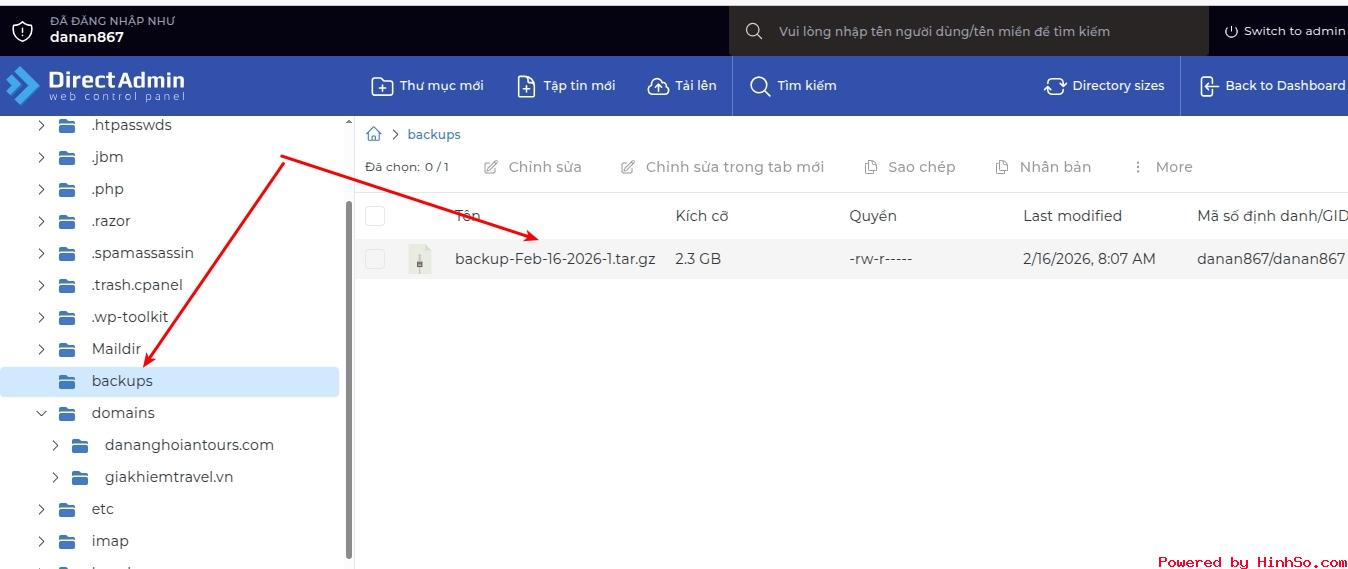Click the Directory sizes refresh icon
This screenshot has height=569, width=1348.
[x=1054, y=86]
